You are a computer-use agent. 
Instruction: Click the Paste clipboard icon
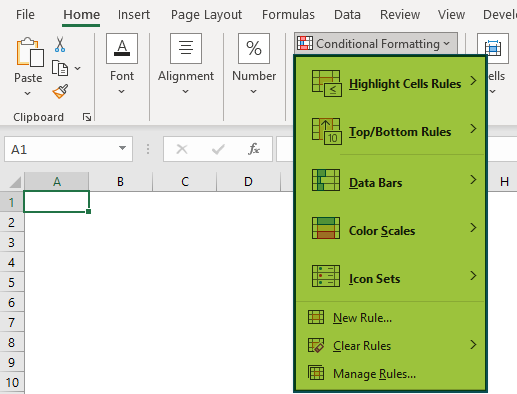(x=30, y=52)
